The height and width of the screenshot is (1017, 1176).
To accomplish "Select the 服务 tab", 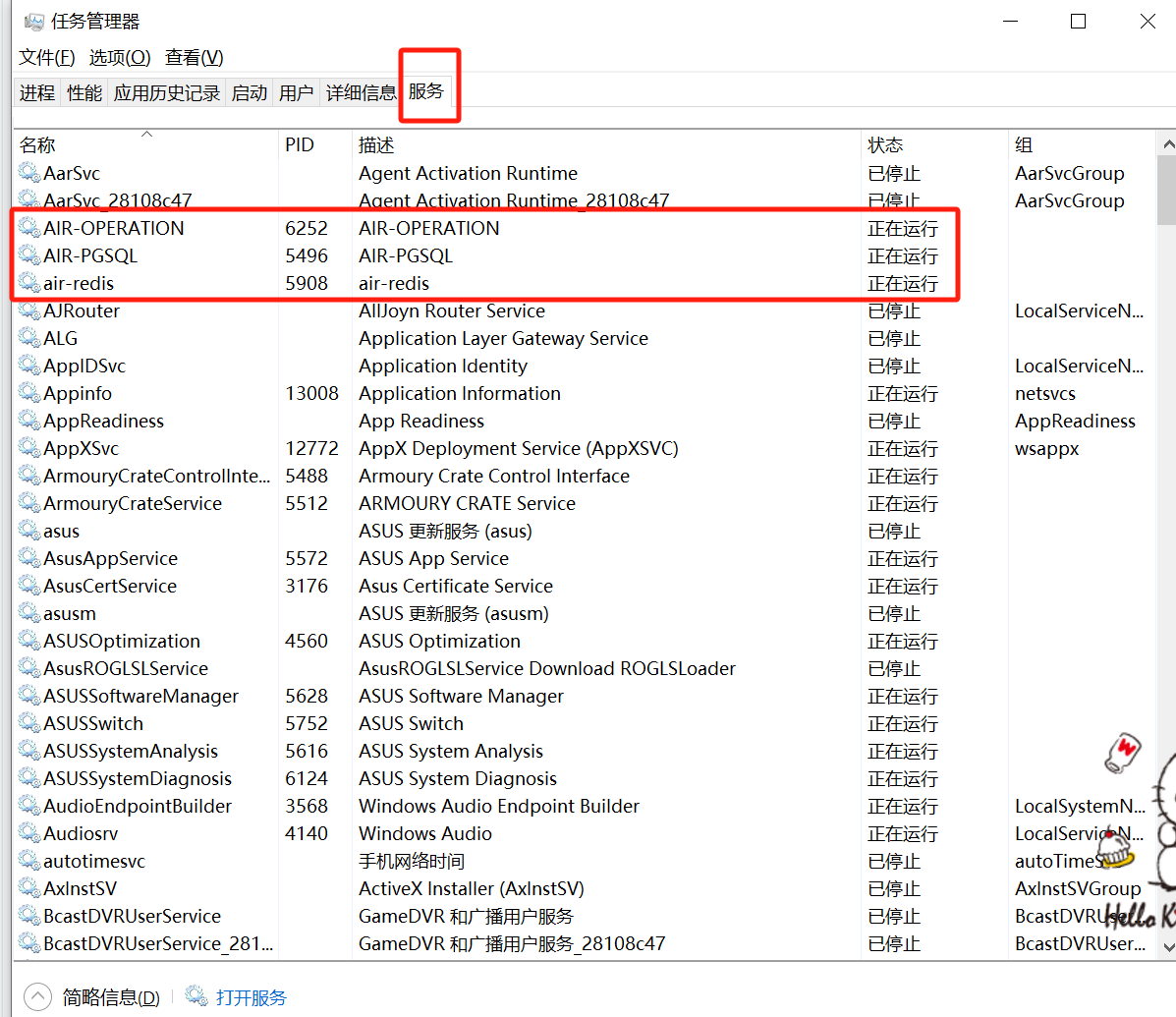I will tap(426, 91).
